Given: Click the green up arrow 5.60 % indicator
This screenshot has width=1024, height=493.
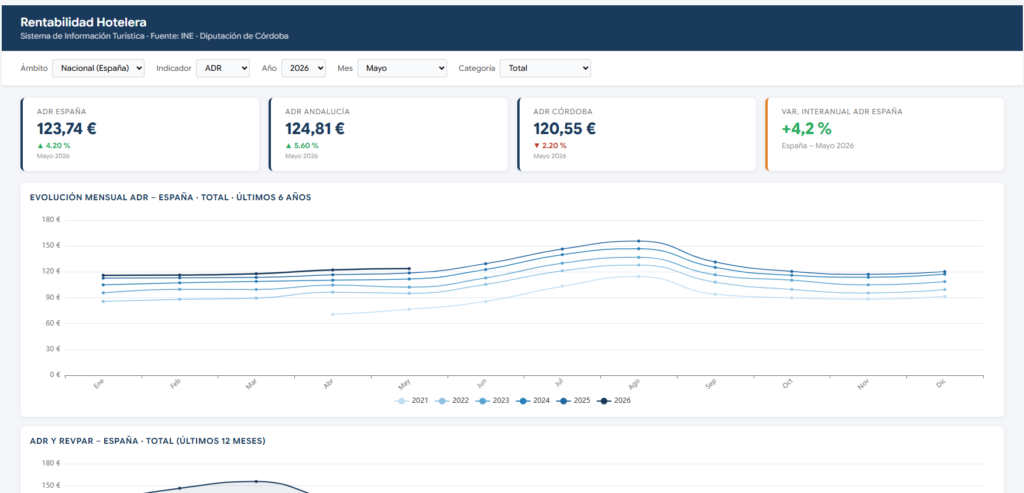Looking at the screenshot, I should pos(302,146).
